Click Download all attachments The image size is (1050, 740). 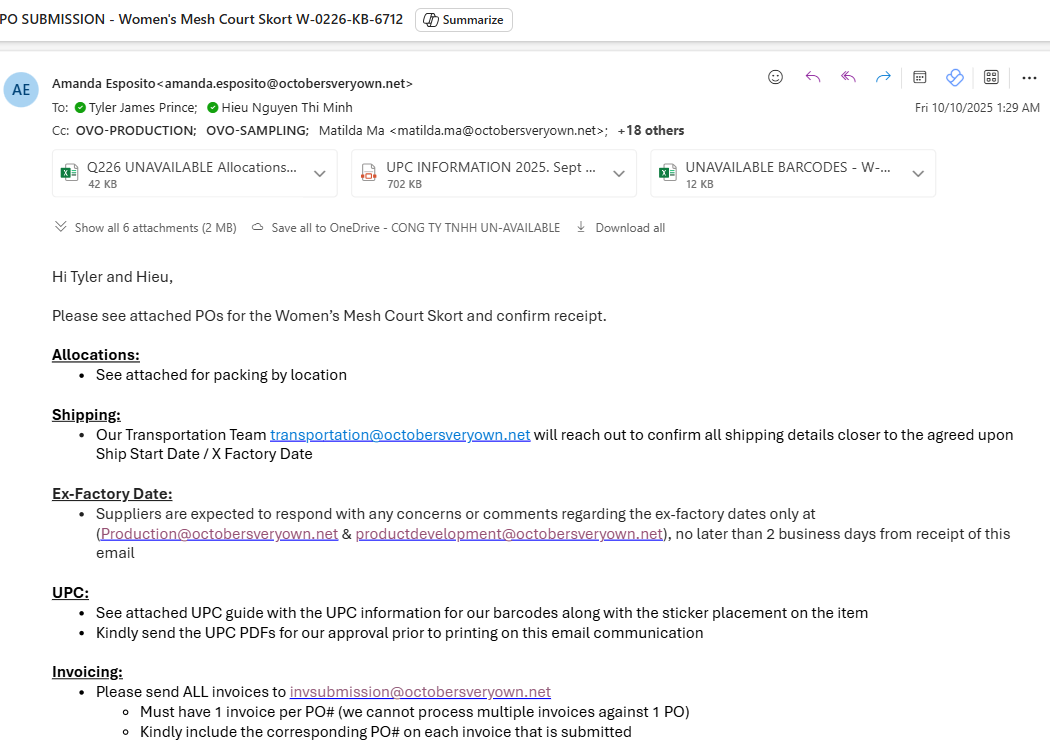[x=621, y=228]
